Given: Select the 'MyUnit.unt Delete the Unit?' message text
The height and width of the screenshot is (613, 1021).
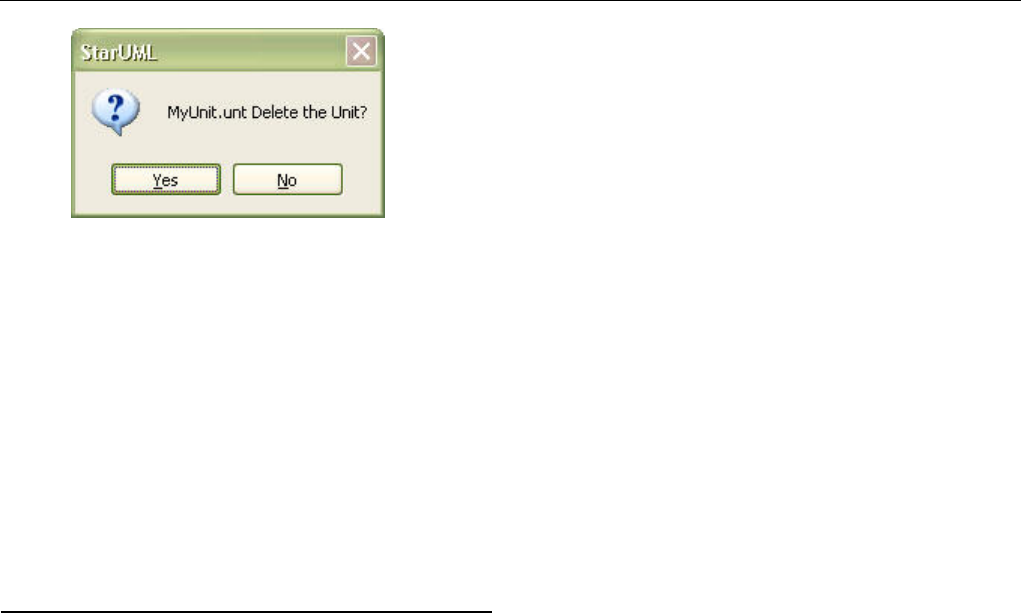Looking at the screenshot, I should [x=267, y=112].
